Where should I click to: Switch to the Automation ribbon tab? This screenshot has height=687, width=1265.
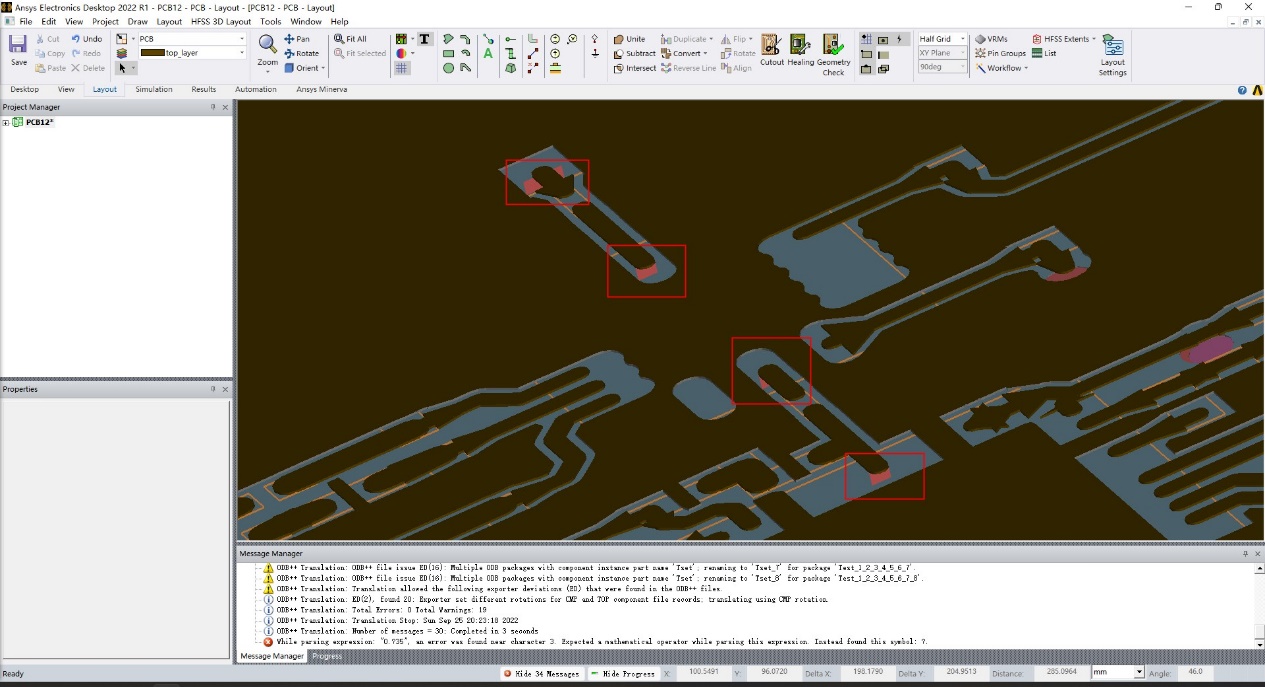click(x=256, y=89)
